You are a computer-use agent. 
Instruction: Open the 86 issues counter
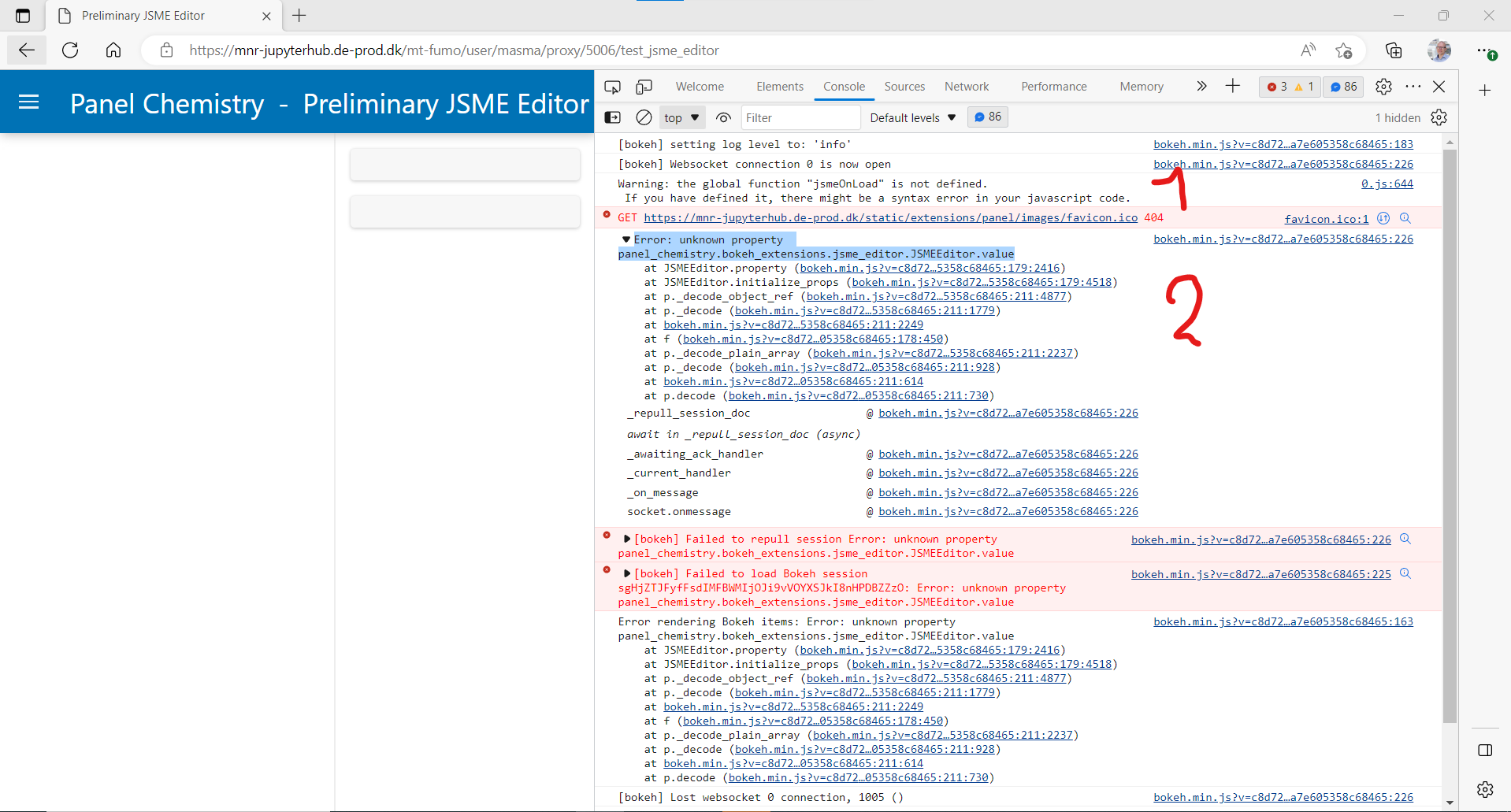[1342, 87]
